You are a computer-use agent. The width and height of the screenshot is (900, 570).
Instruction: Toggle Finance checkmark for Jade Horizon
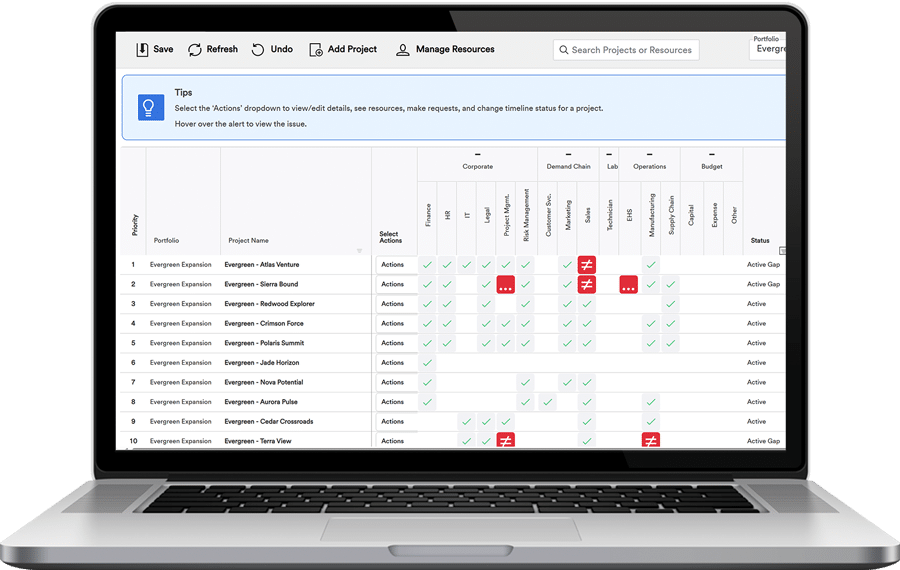[428, 363]
